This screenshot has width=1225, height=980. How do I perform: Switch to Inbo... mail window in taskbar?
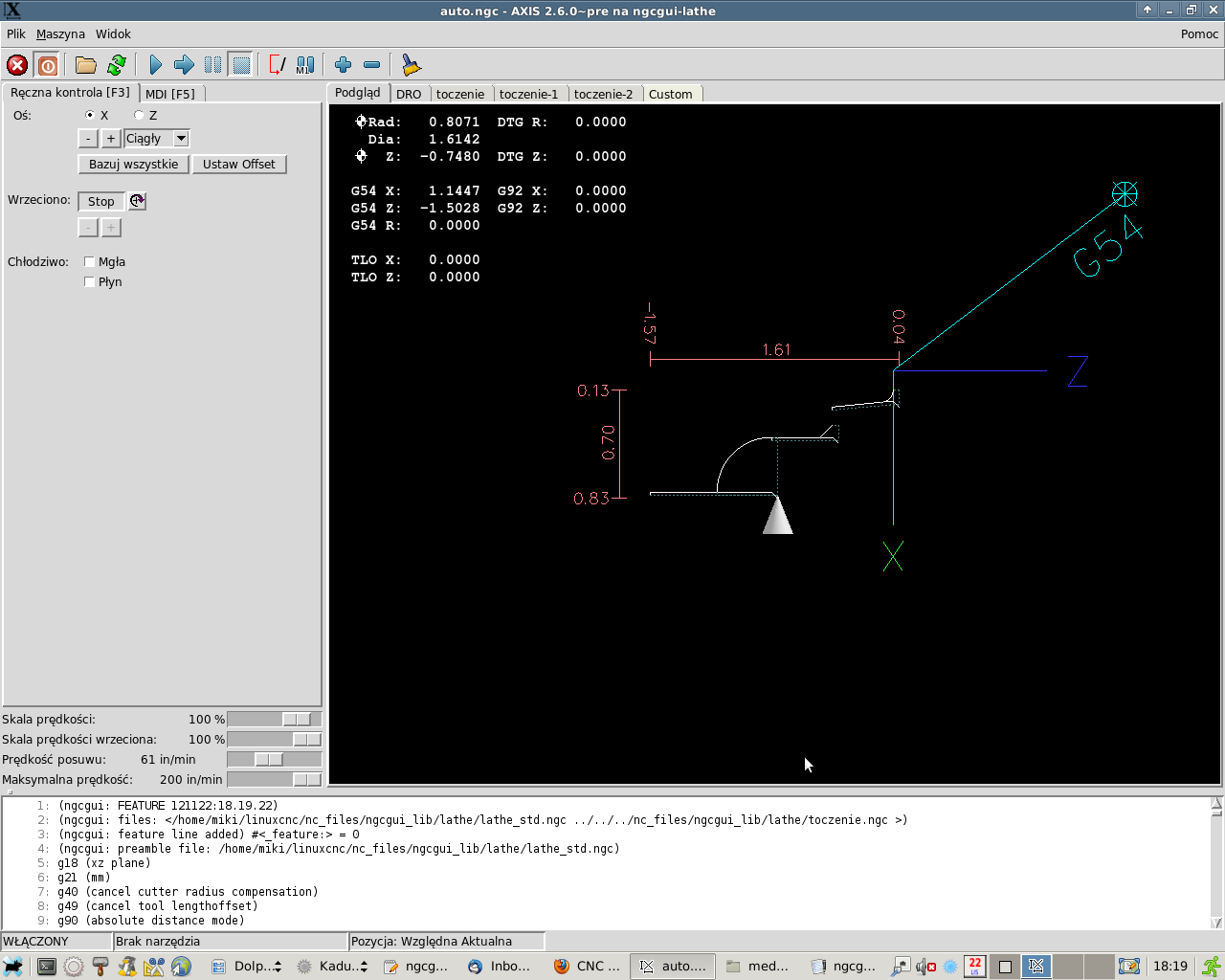(500, 967)
